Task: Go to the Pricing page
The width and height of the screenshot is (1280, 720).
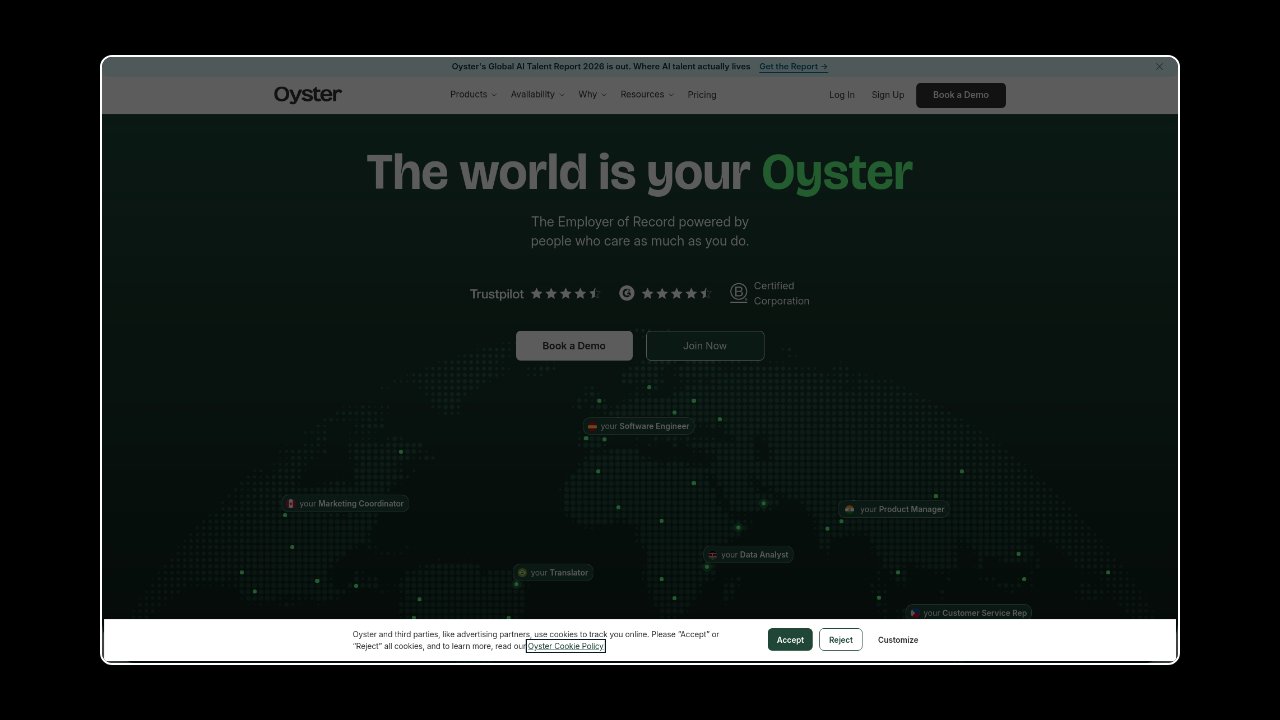Action: pyautogui.click(x=702, y=95)
